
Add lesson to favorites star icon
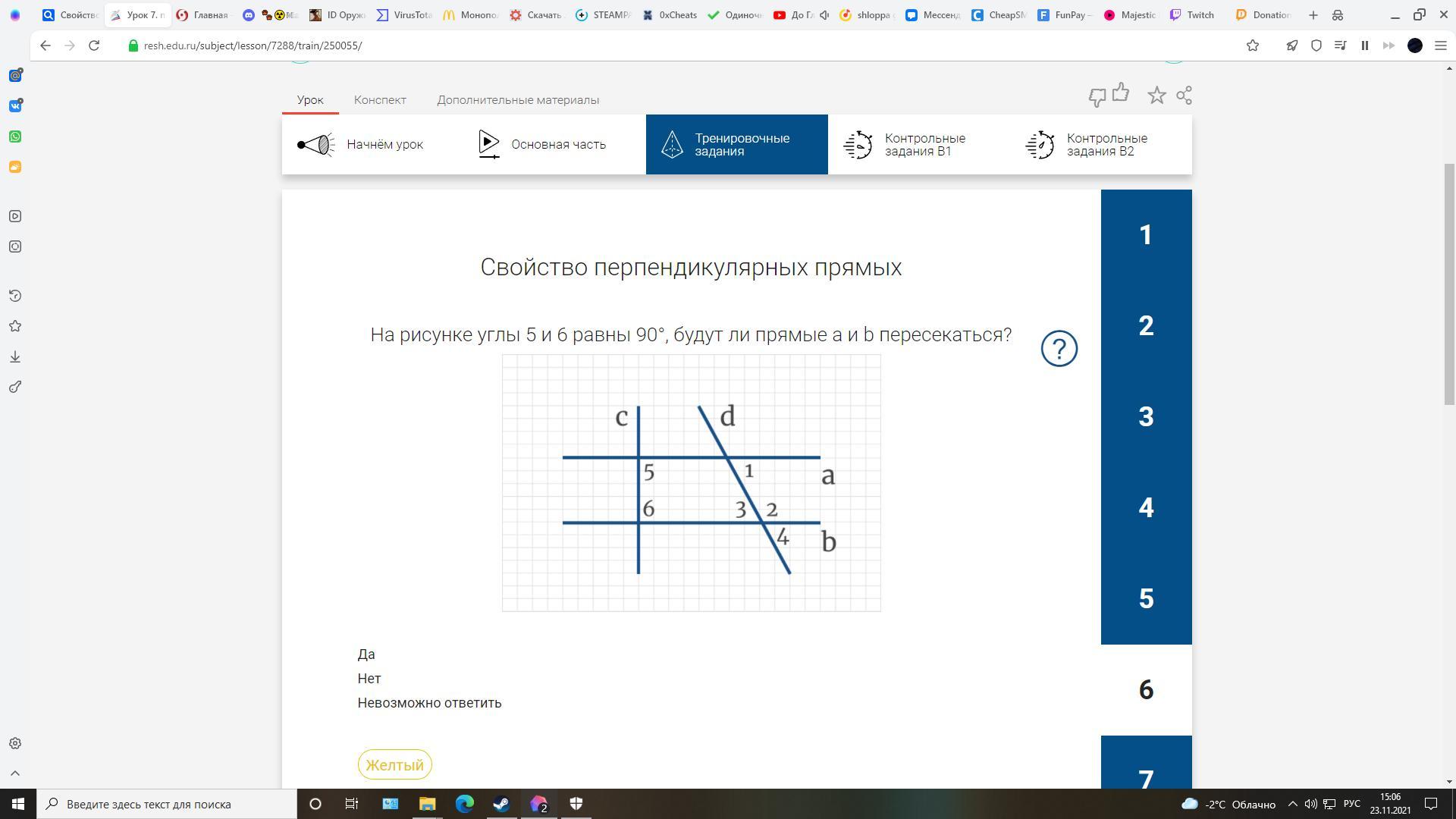point(1156,96)
